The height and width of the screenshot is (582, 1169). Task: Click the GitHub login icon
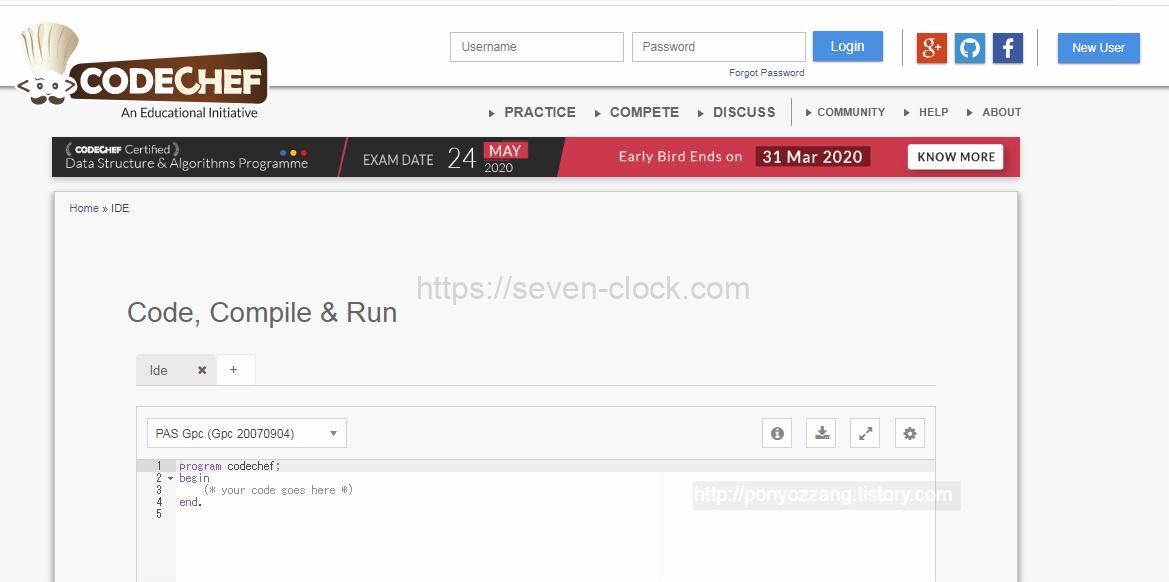969,47
